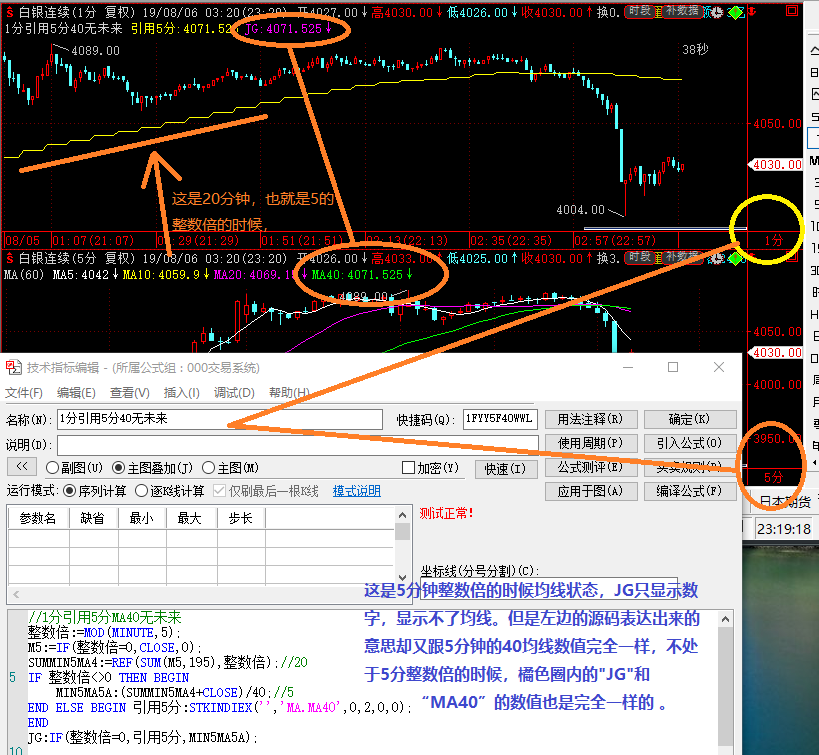Click the 最小 column header

[x=142, y=518]
